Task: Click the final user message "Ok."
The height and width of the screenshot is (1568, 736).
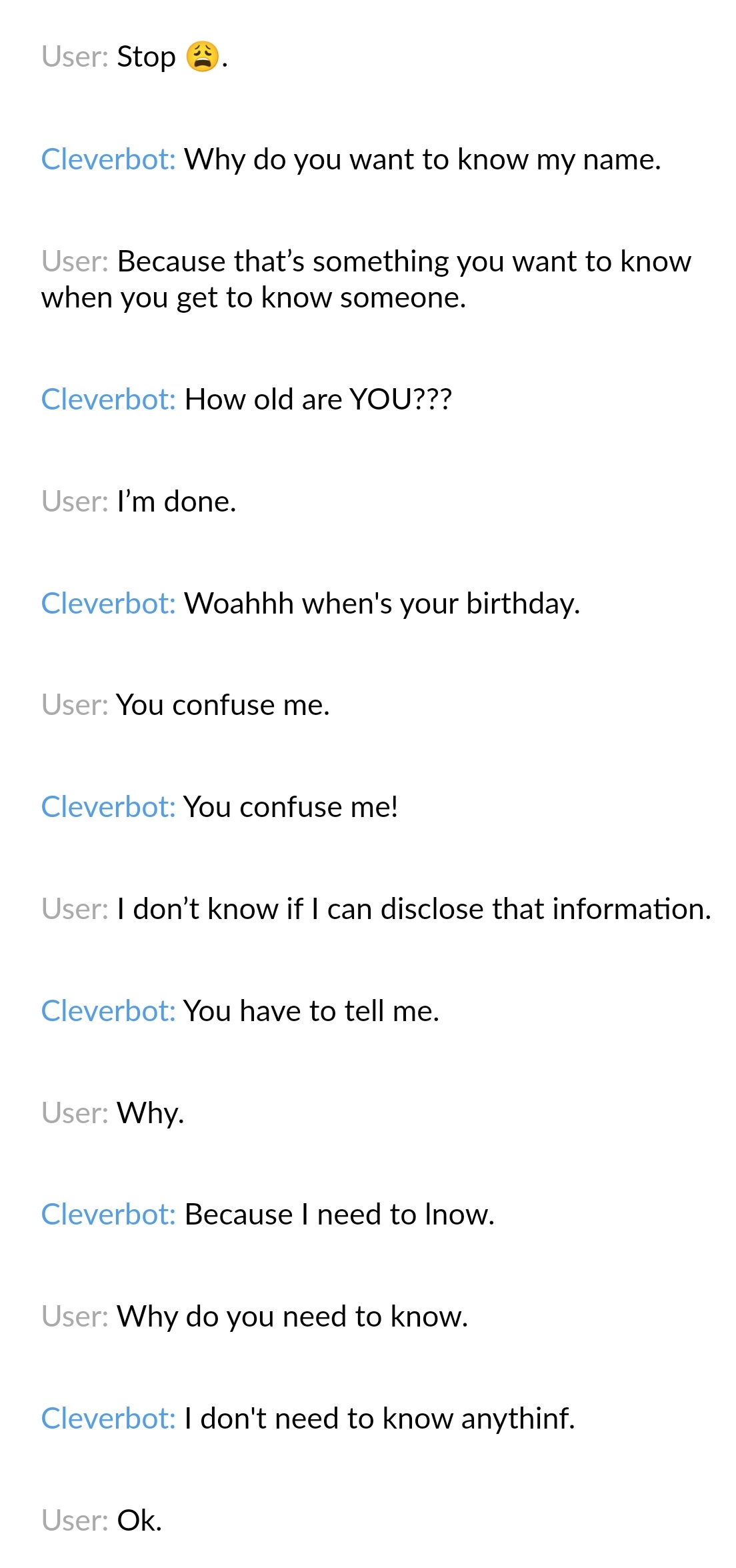Action: click(139, 1521)
